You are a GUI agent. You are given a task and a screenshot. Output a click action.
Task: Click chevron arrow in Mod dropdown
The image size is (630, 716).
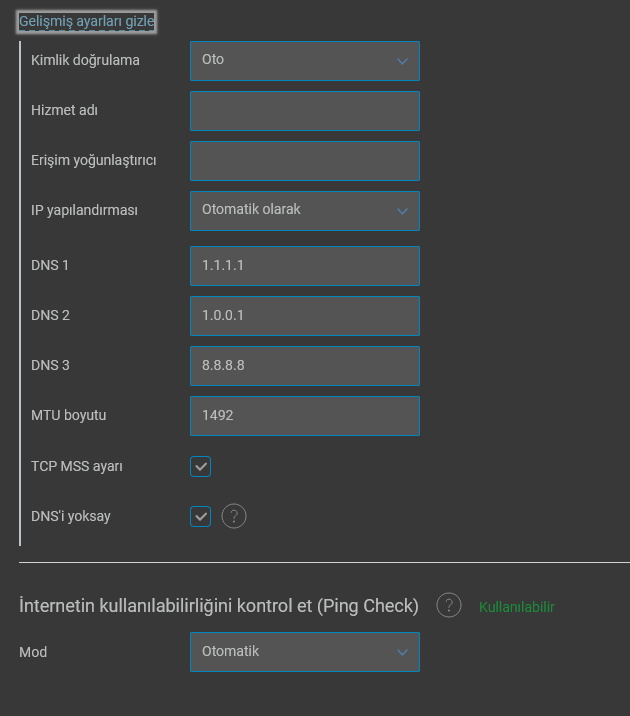[x=402, y=652]
